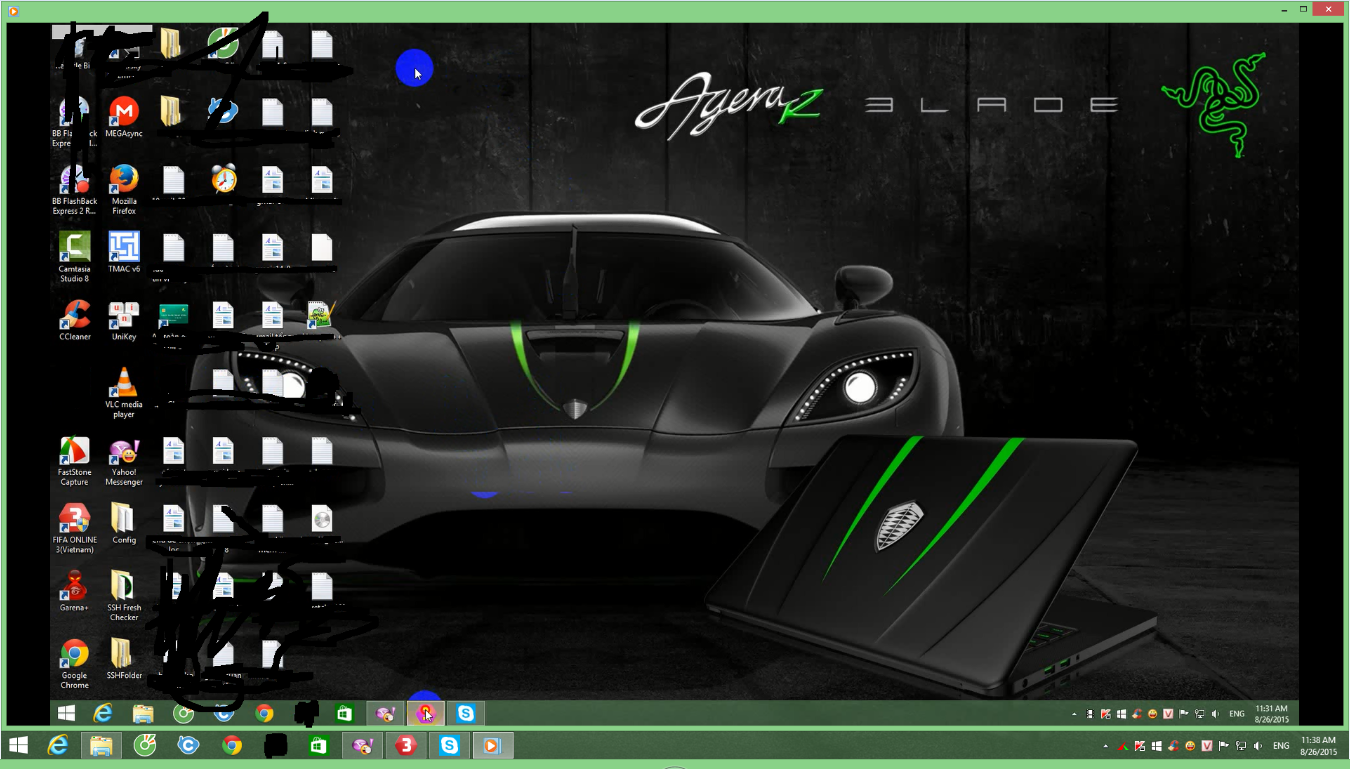
Task: Open the SSH Fresh Checker desktop shortcut
Action: 124,586
